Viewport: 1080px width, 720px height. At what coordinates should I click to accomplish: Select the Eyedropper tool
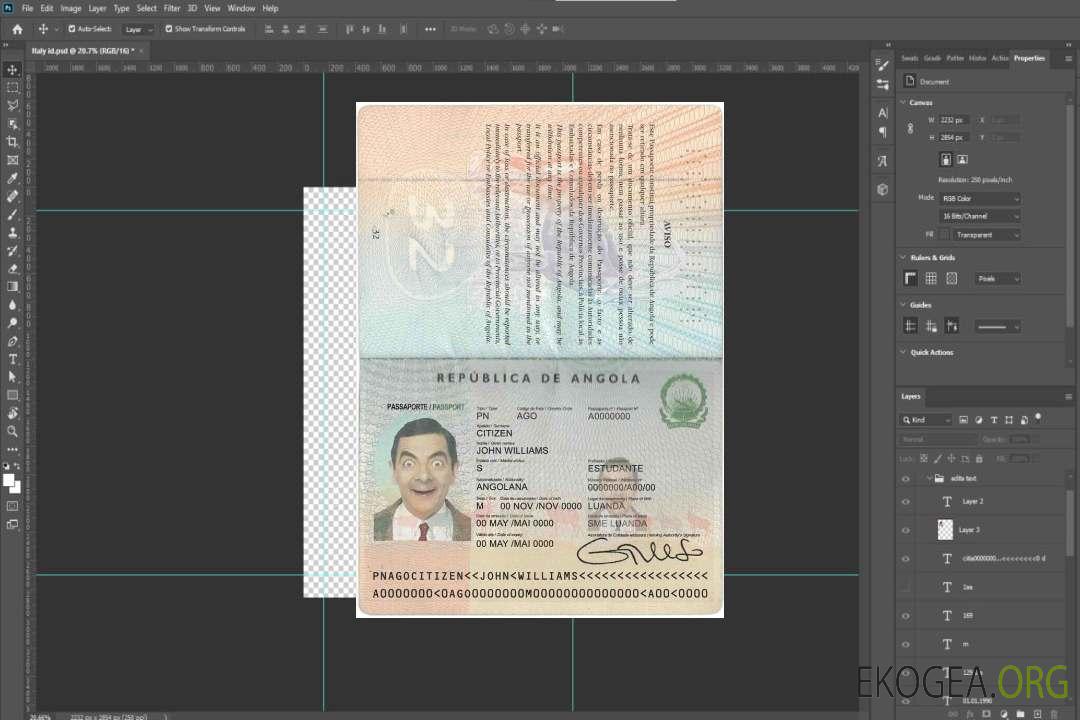point(12,178)
